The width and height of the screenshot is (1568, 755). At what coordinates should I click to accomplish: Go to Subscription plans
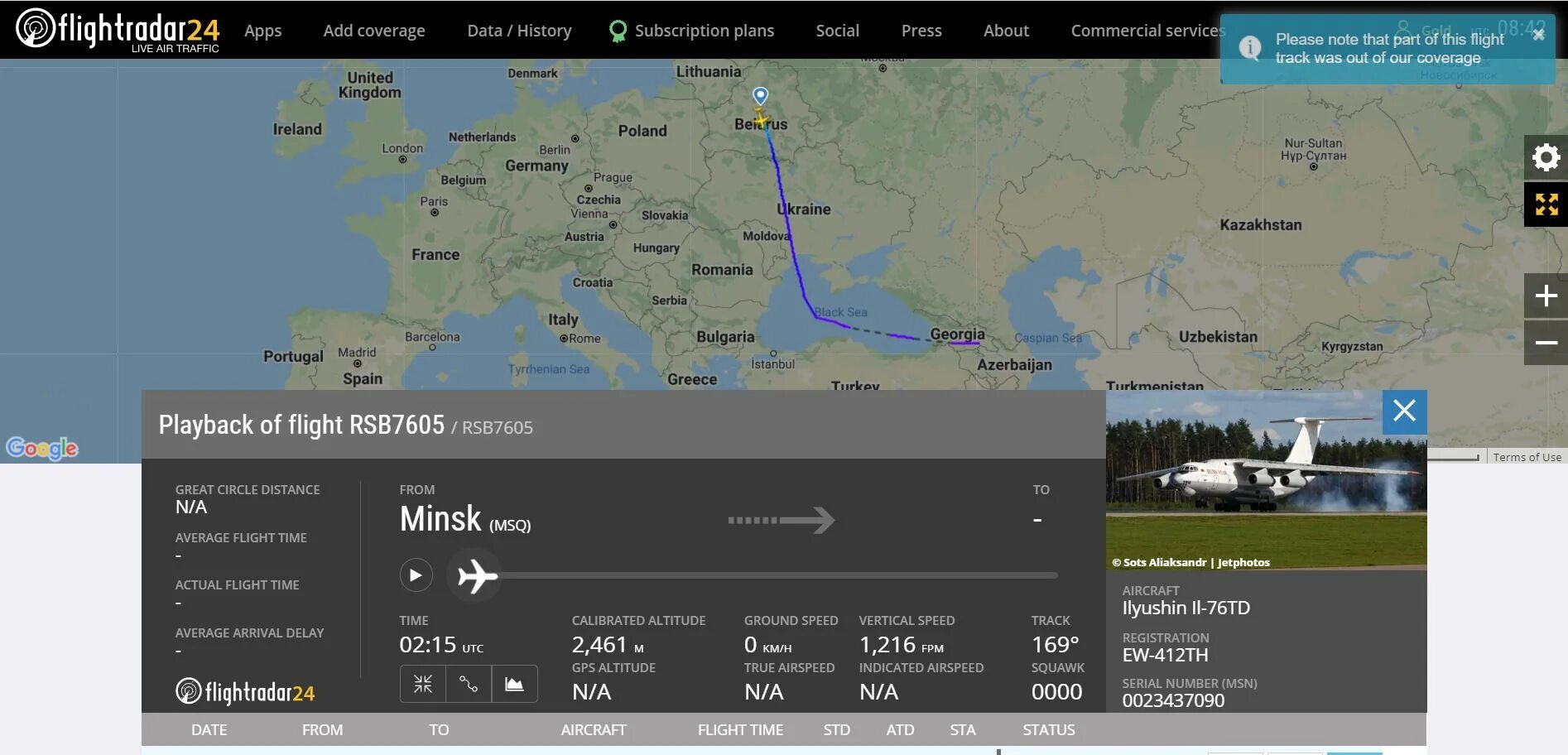704,31
